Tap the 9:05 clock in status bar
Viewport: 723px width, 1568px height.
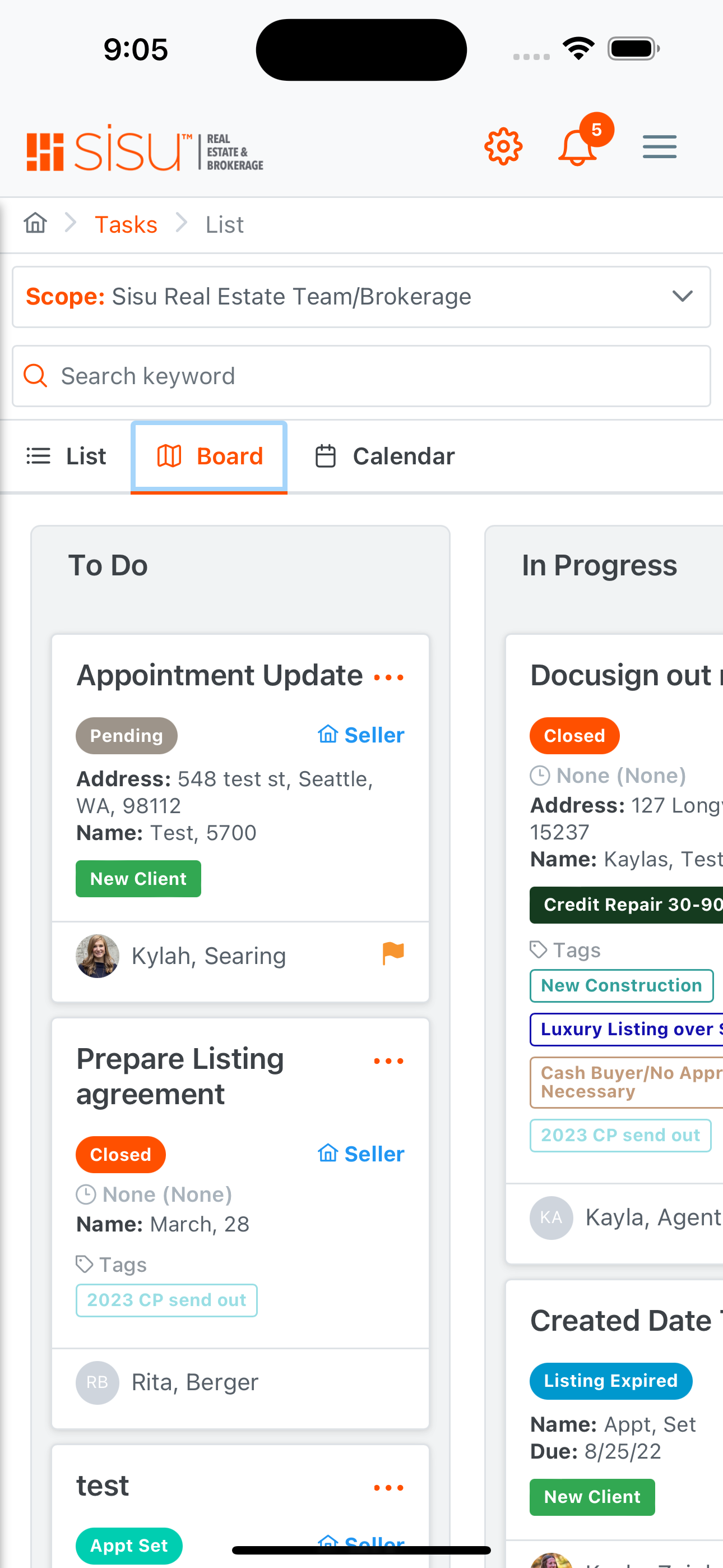136,50
